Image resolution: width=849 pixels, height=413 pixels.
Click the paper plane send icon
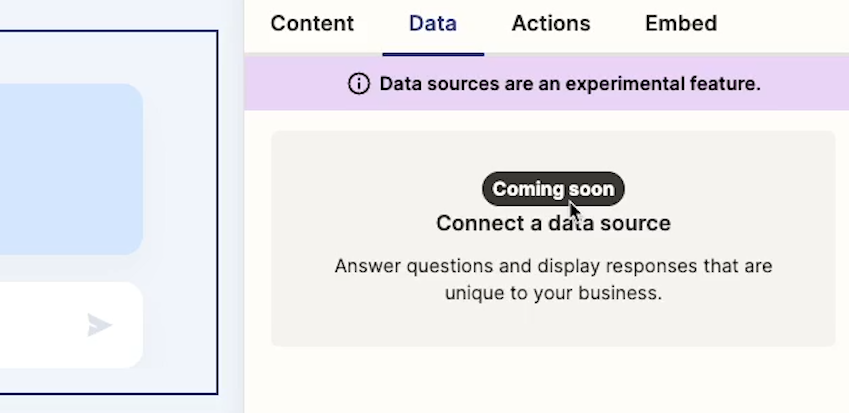point(100,325)
